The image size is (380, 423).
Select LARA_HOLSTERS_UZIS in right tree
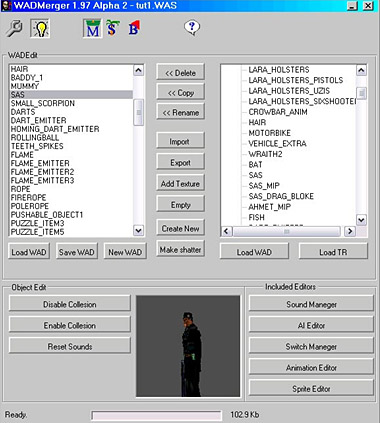click(289, 91)
